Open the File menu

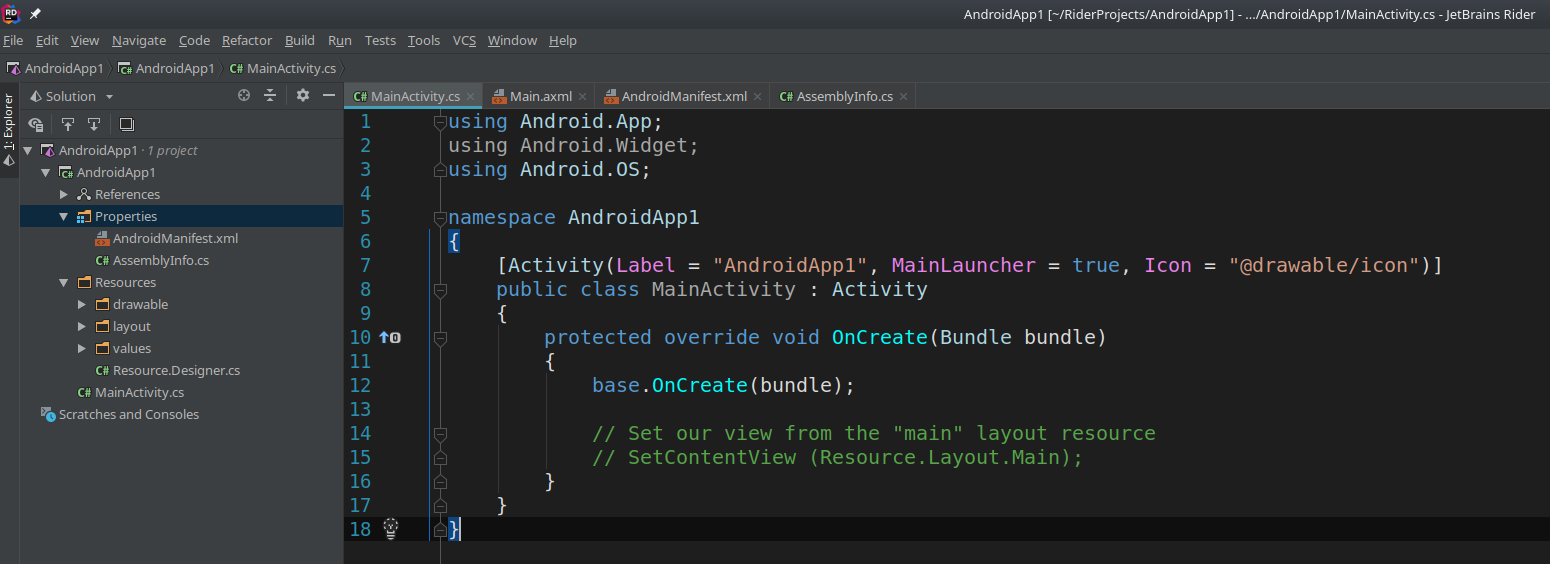(13, 41)
